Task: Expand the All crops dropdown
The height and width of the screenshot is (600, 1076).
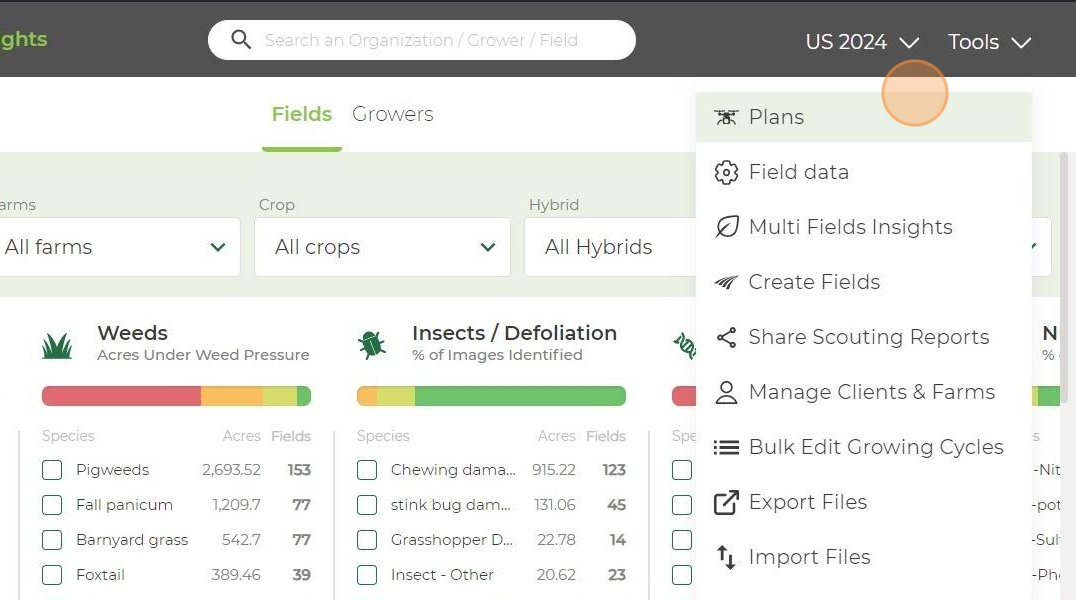Action: click(382, 247)
